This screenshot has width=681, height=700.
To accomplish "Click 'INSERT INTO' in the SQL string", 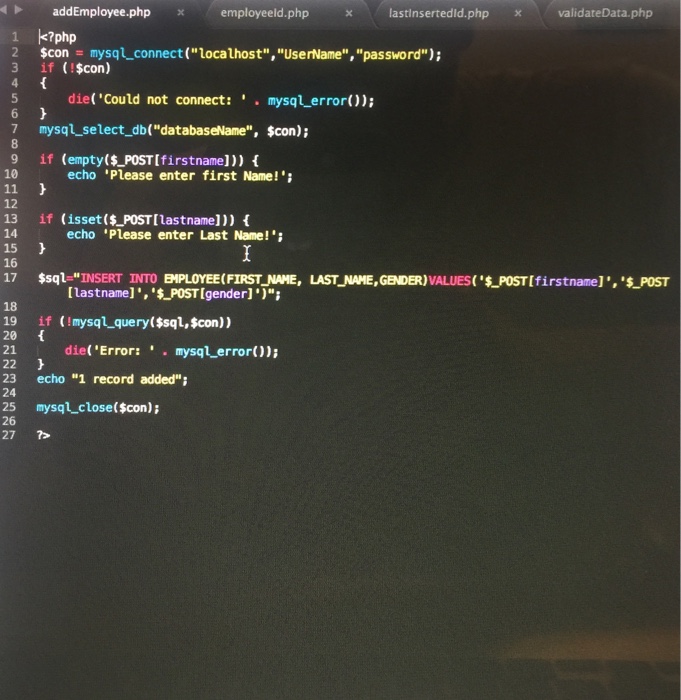I will 119,279.
